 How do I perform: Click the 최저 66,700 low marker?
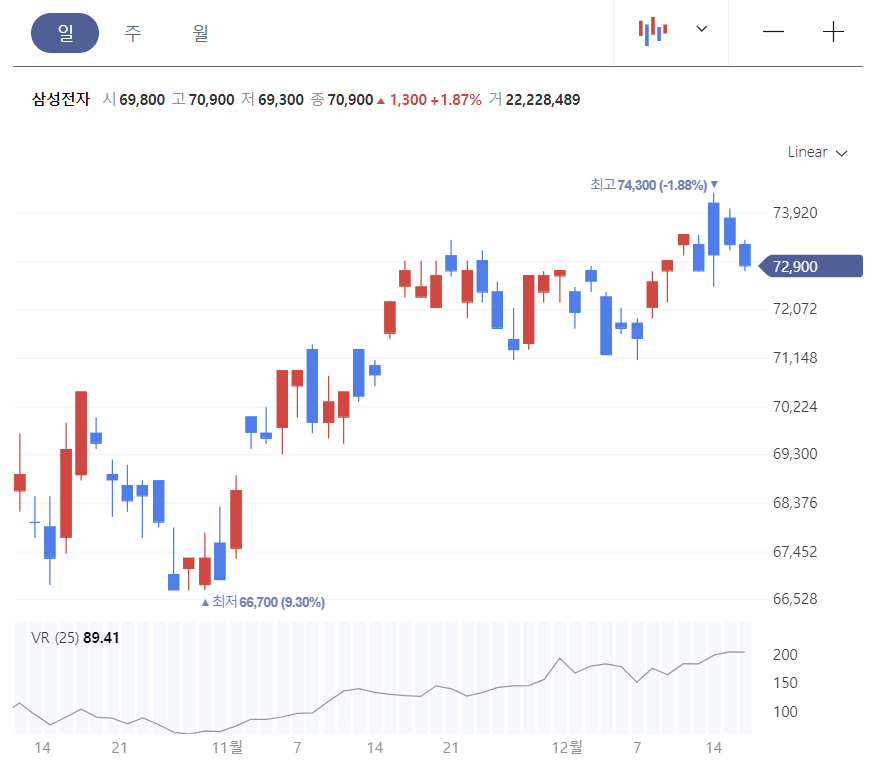(x=263, y=602)
